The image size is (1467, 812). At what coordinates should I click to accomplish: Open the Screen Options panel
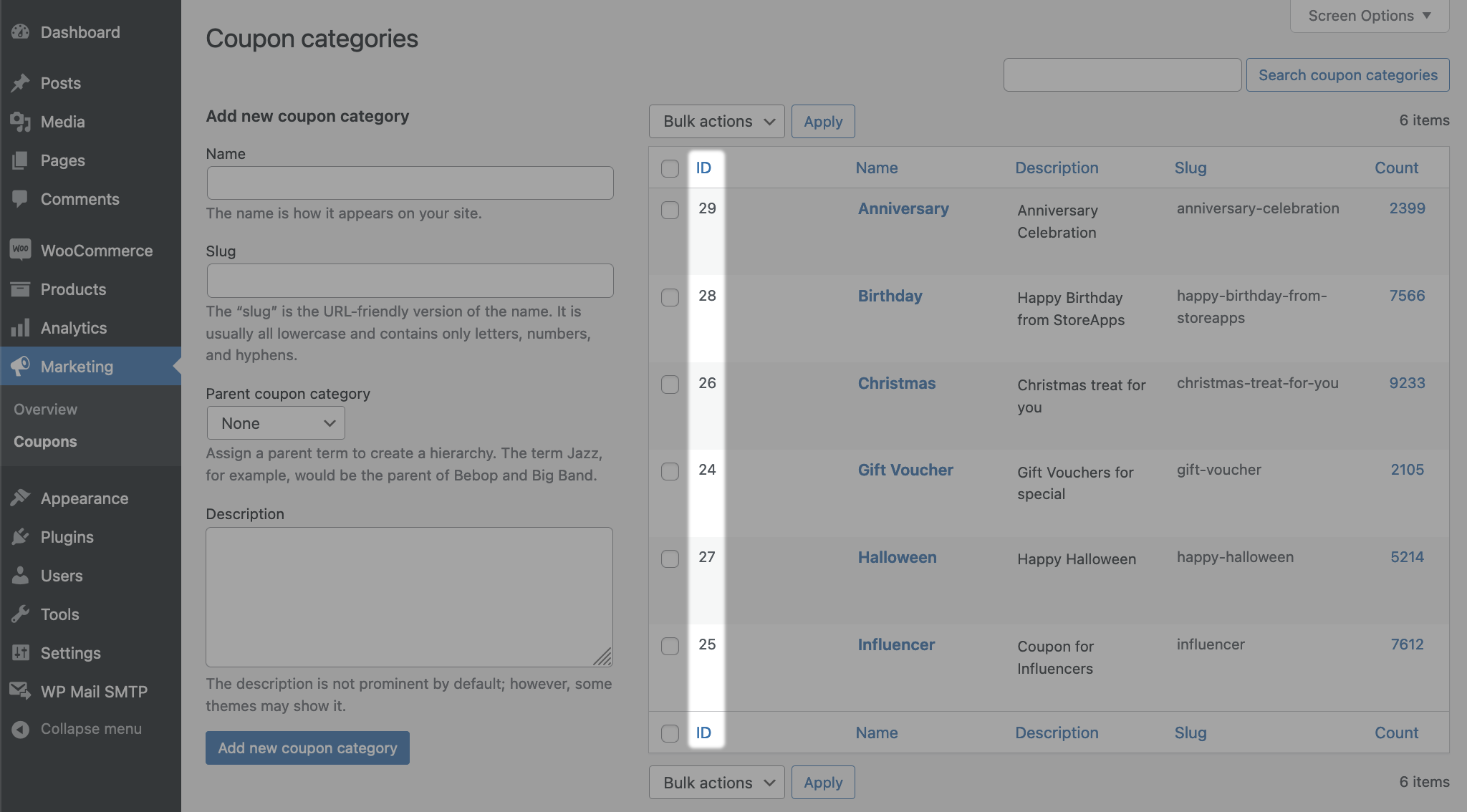pyautogui.click(x=1369, y=15)
